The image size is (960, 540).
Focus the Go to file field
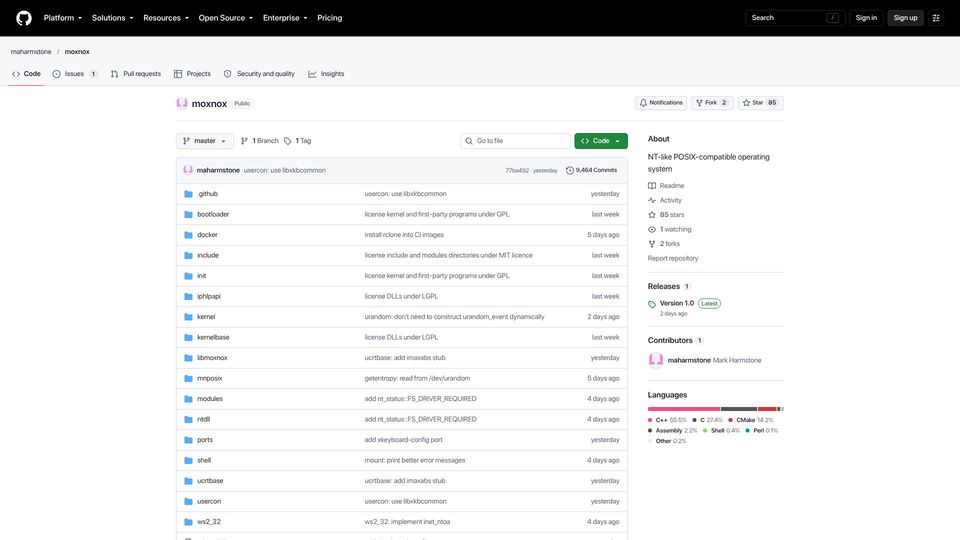point(515,141)
